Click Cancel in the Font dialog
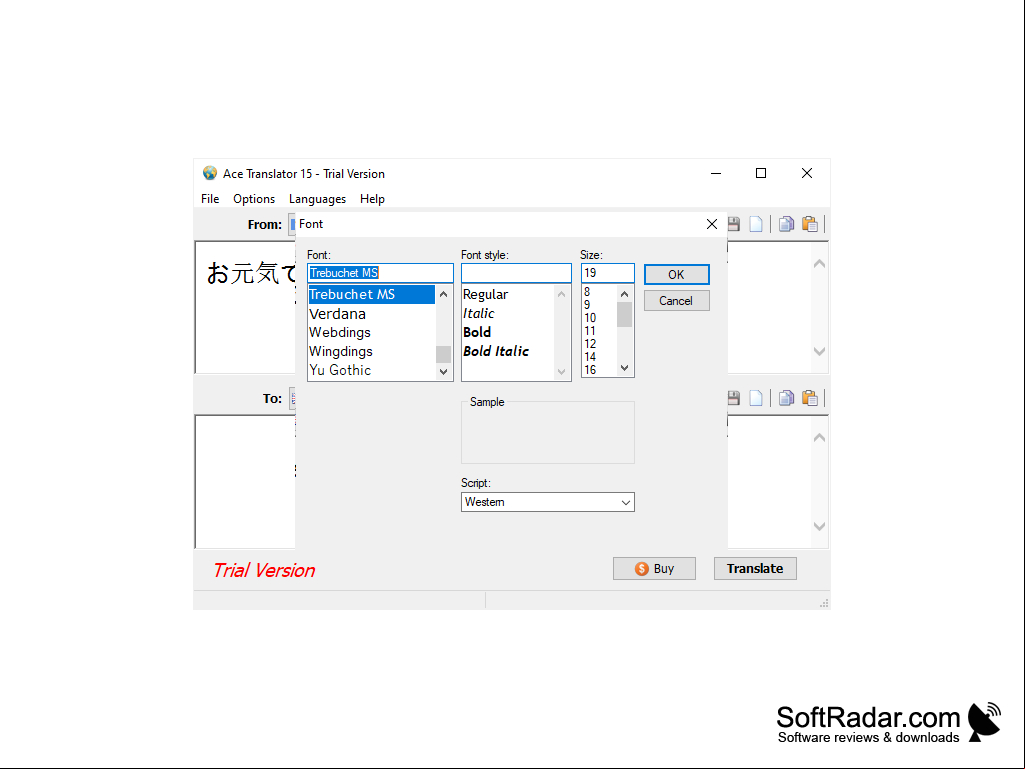1025x769 pixels. (677, 301)
